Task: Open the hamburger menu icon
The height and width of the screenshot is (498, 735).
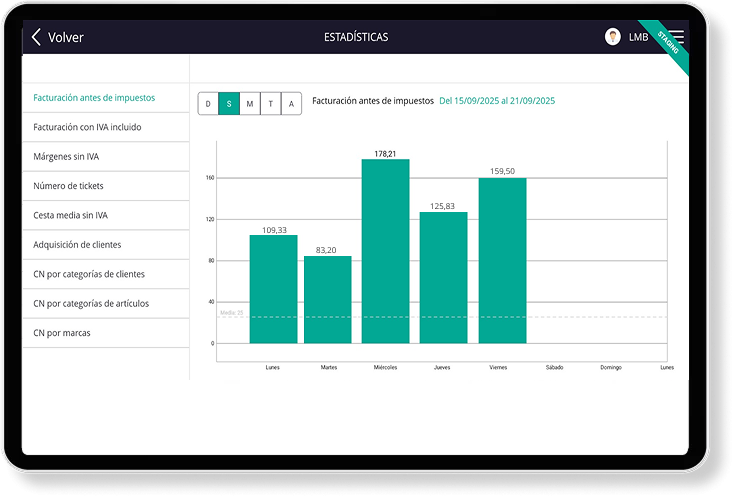Action: [x=677, y=37]
